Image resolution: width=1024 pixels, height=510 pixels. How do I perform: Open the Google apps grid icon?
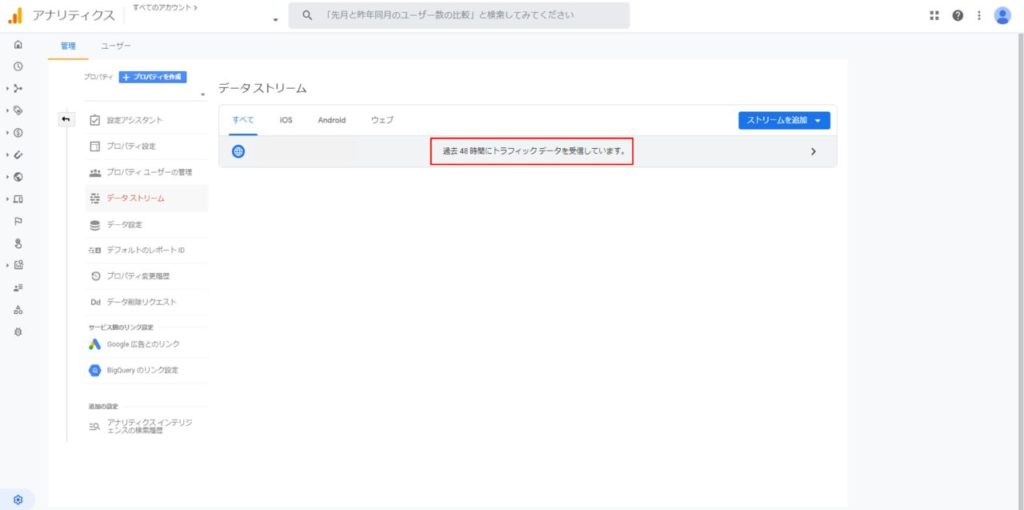pos(934,16)
